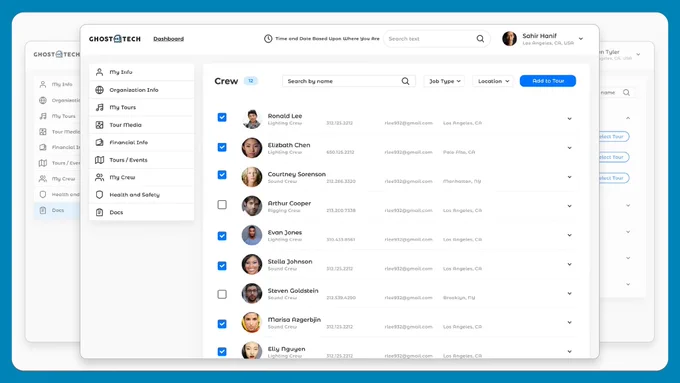Click the music note icon in back window
The height and width of the screenshot is (383, 680).
tap(42, 116)
